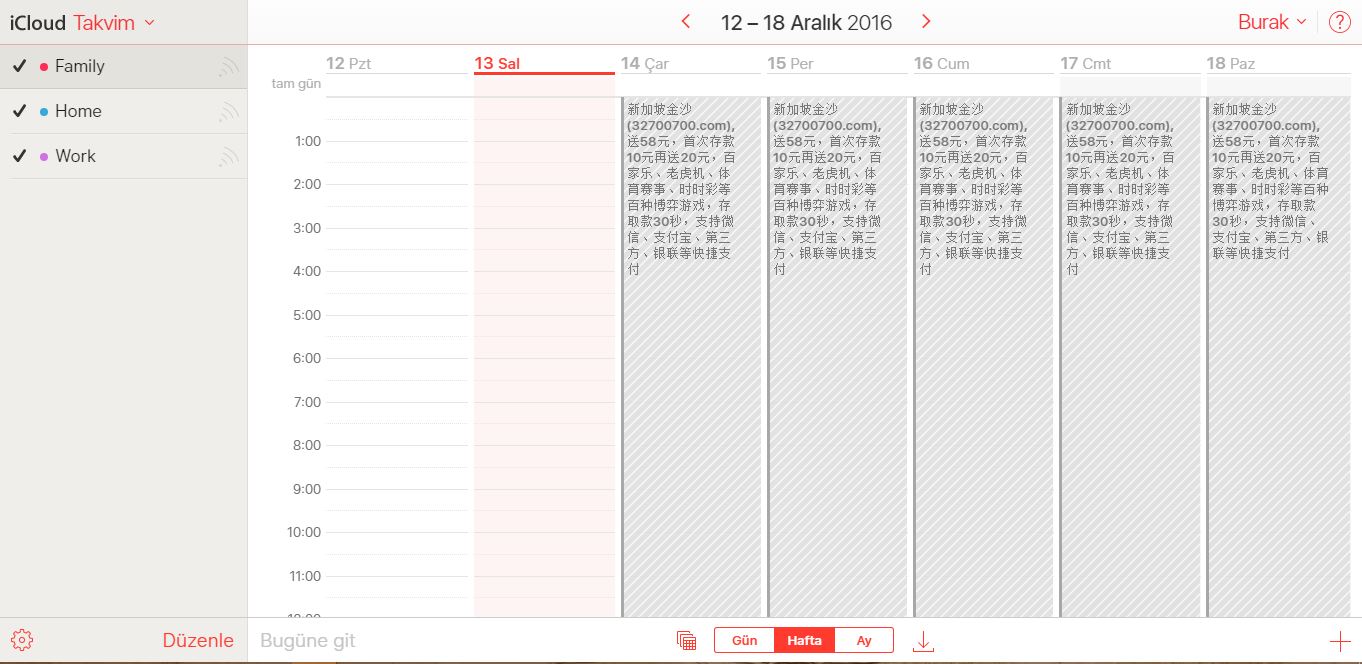Screen dimensions: 1362x664
Task: Select the 12 Pzt day header
Action: pos(349,63)
